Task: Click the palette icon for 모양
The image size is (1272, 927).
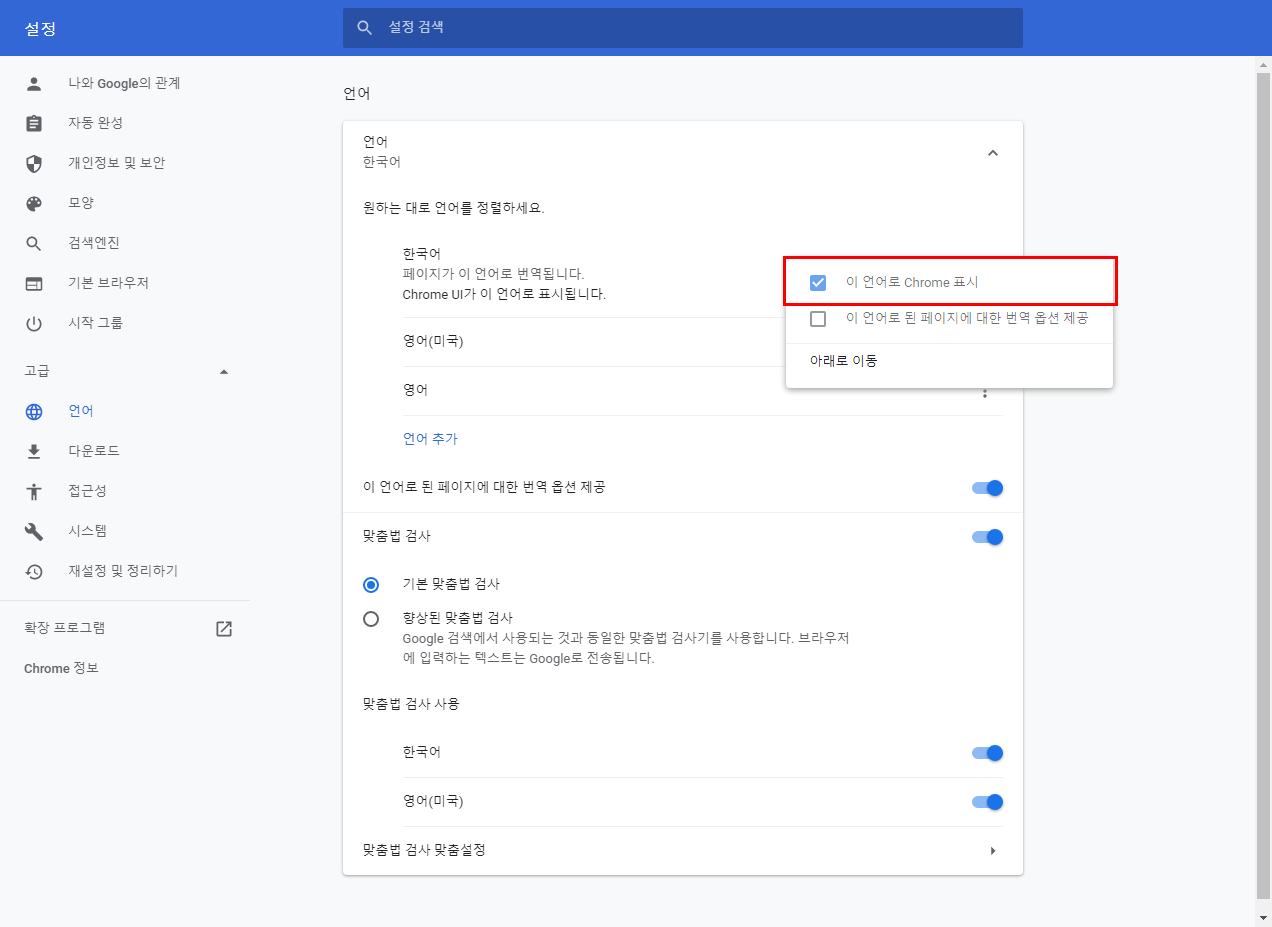Action: tap(34, 203)
